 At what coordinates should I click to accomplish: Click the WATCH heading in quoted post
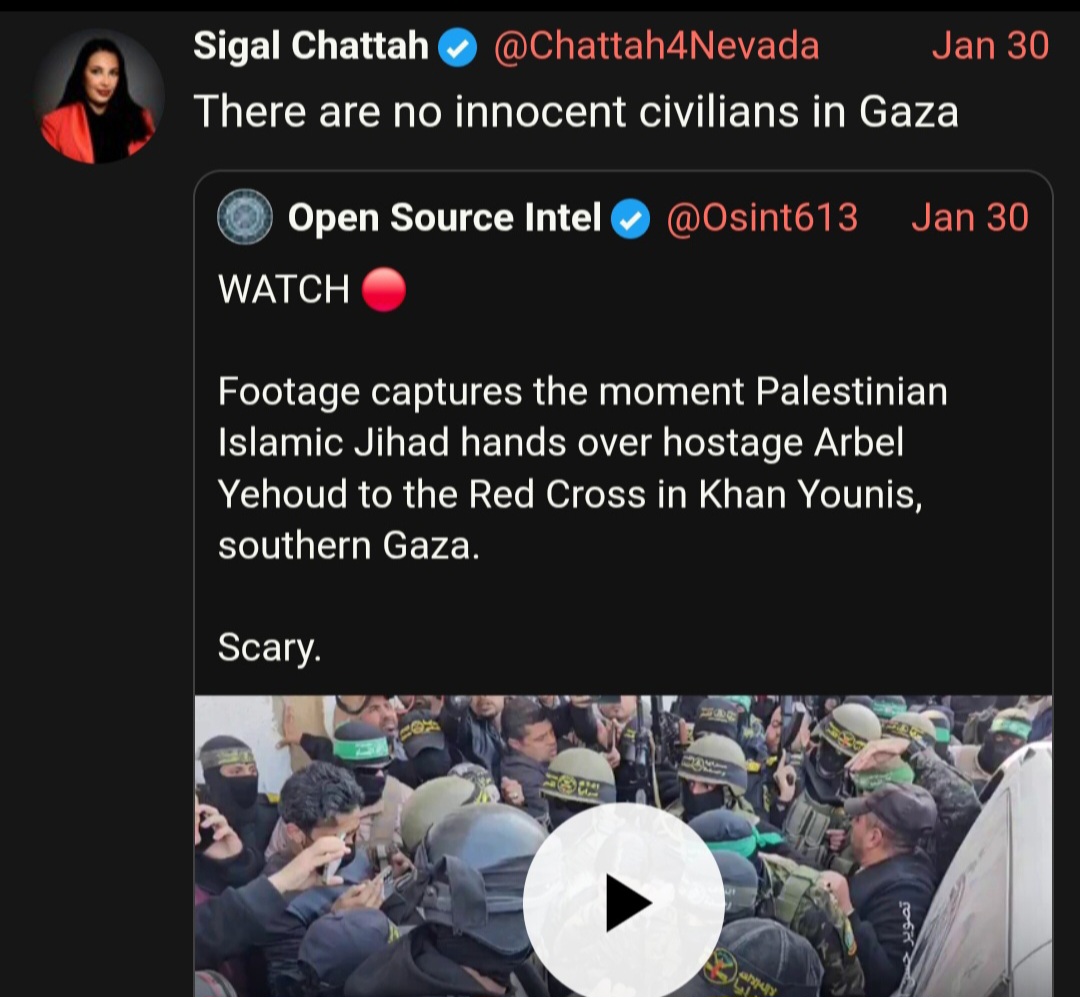coord(283,290)
